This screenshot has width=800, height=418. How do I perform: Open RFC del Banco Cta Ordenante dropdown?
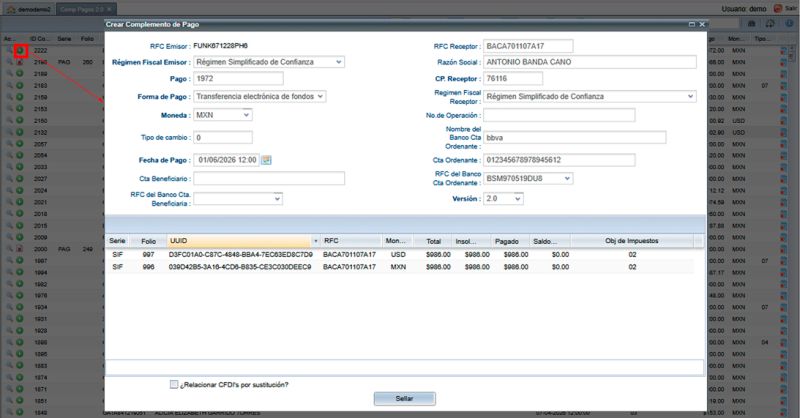coord(567,179)
